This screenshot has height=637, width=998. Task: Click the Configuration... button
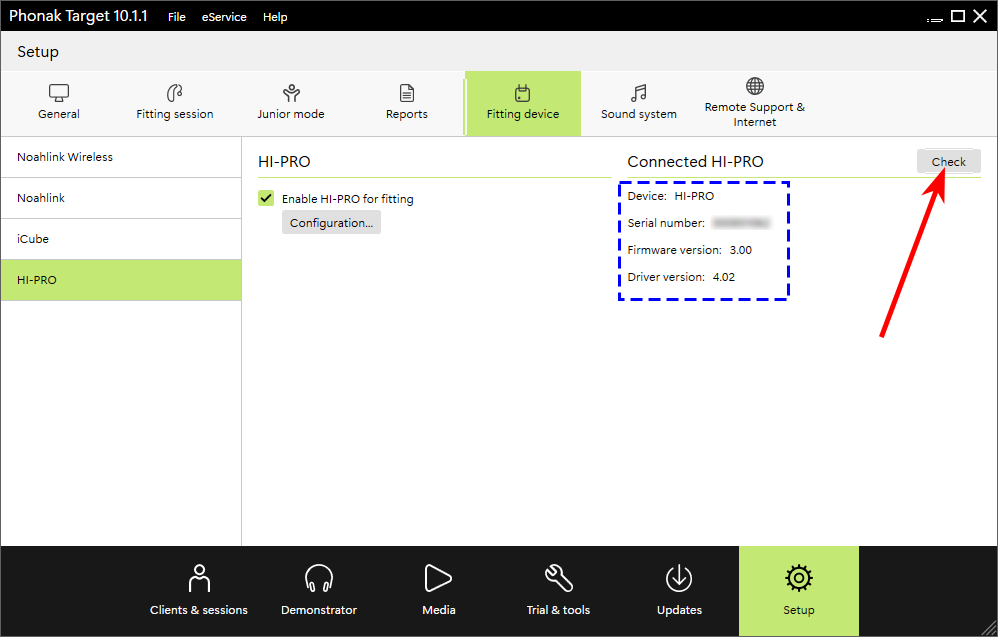pos(331,223)
